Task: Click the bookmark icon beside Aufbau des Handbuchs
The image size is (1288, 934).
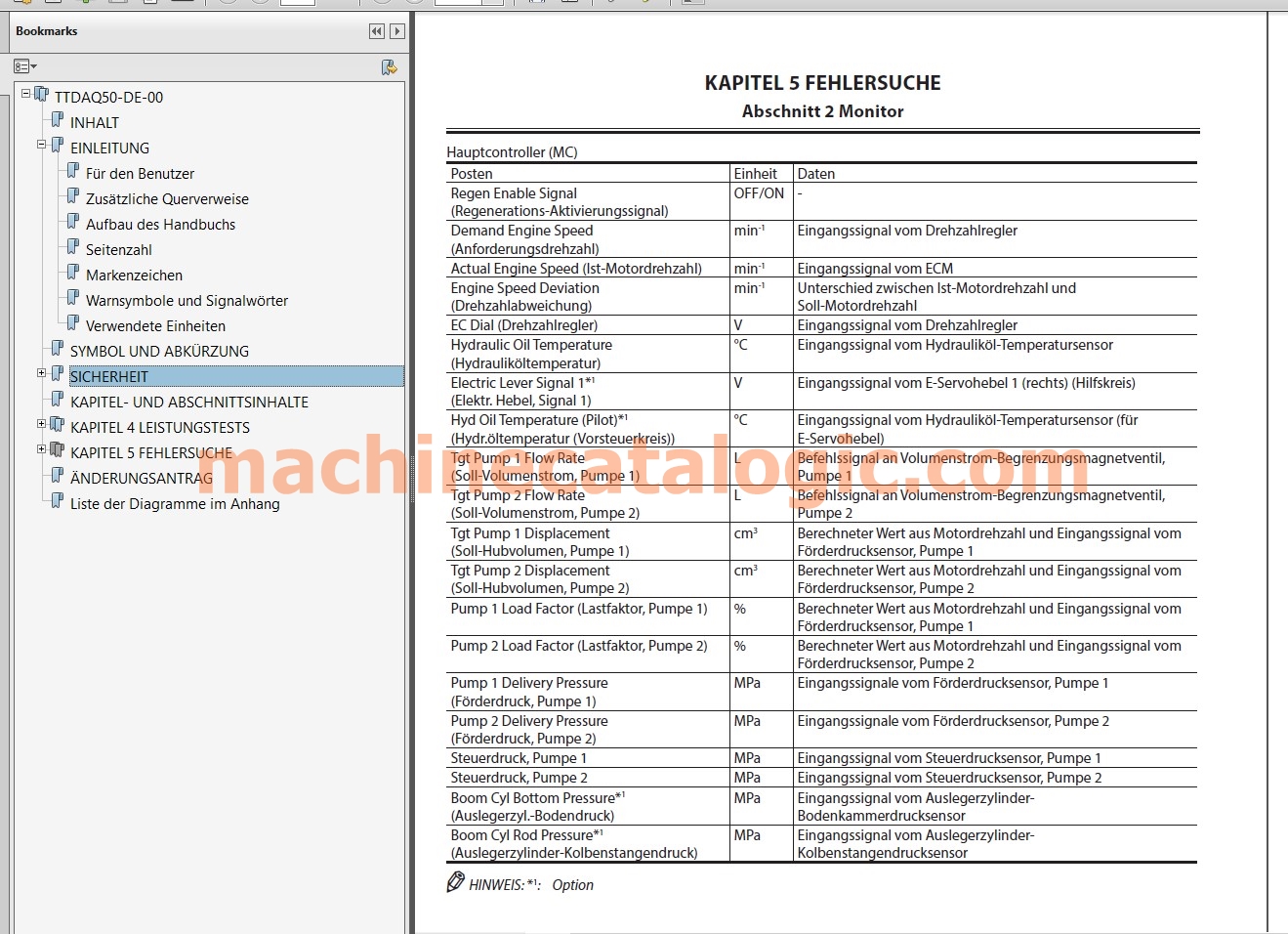Action: (x=72, y=222)
